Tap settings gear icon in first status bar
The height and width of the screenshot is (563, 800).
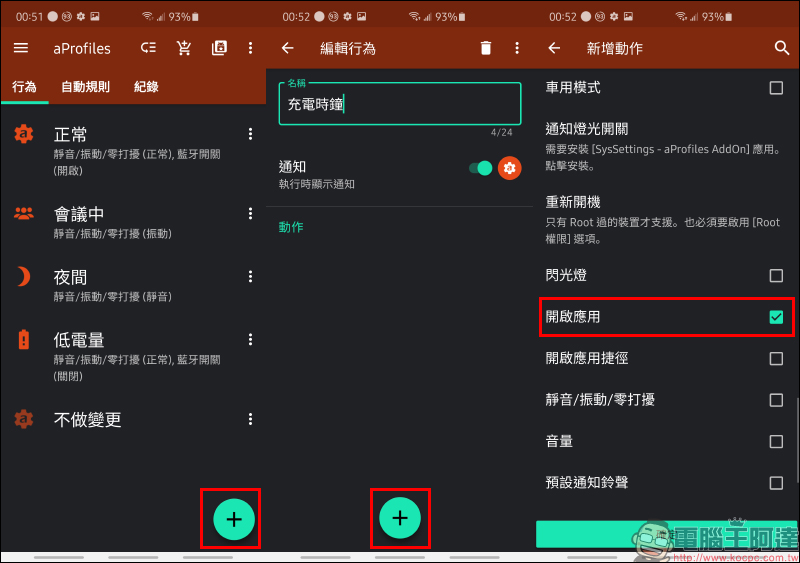[x=81, y=17]
